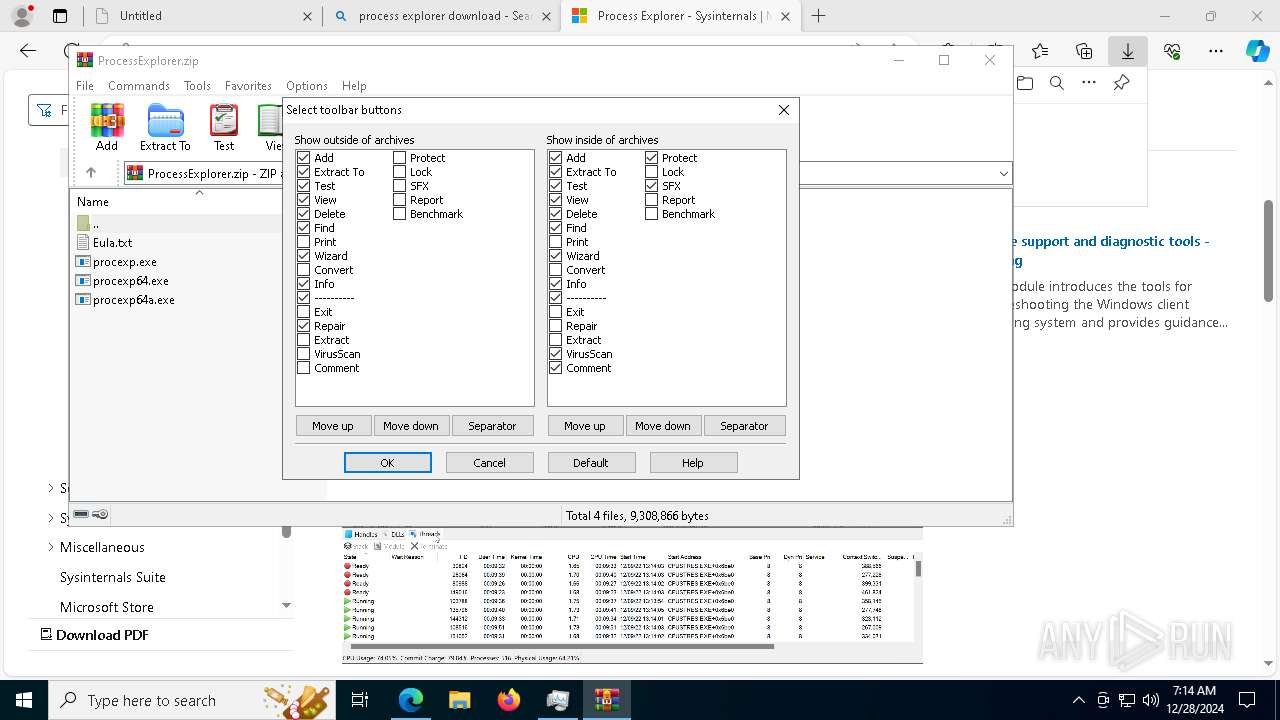Open Edge settings and more menu
The height and width of the screenshot is (720, 1280).
click(x=1216, y=51)
